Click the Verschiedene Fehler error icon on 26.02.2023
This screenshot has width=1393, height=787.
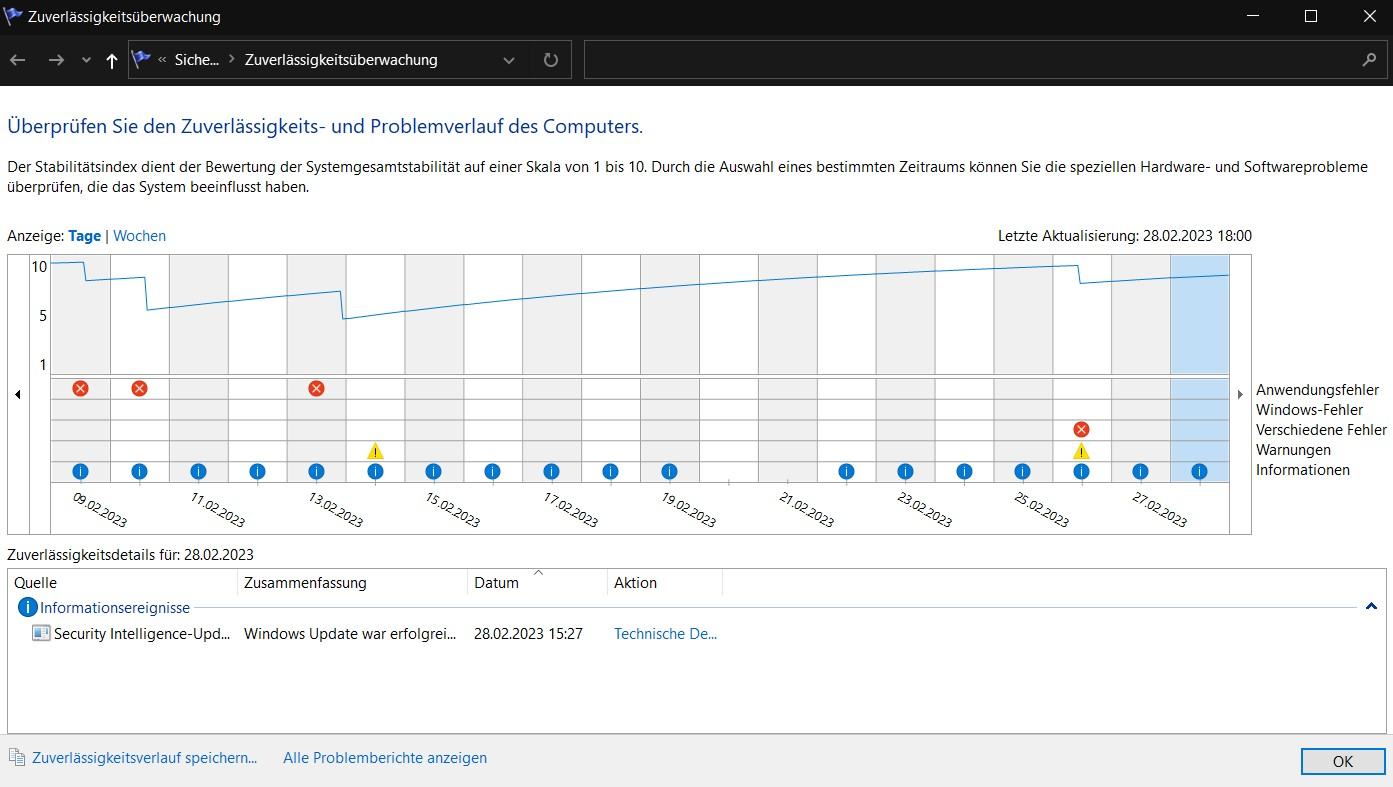pos(1081,429)
